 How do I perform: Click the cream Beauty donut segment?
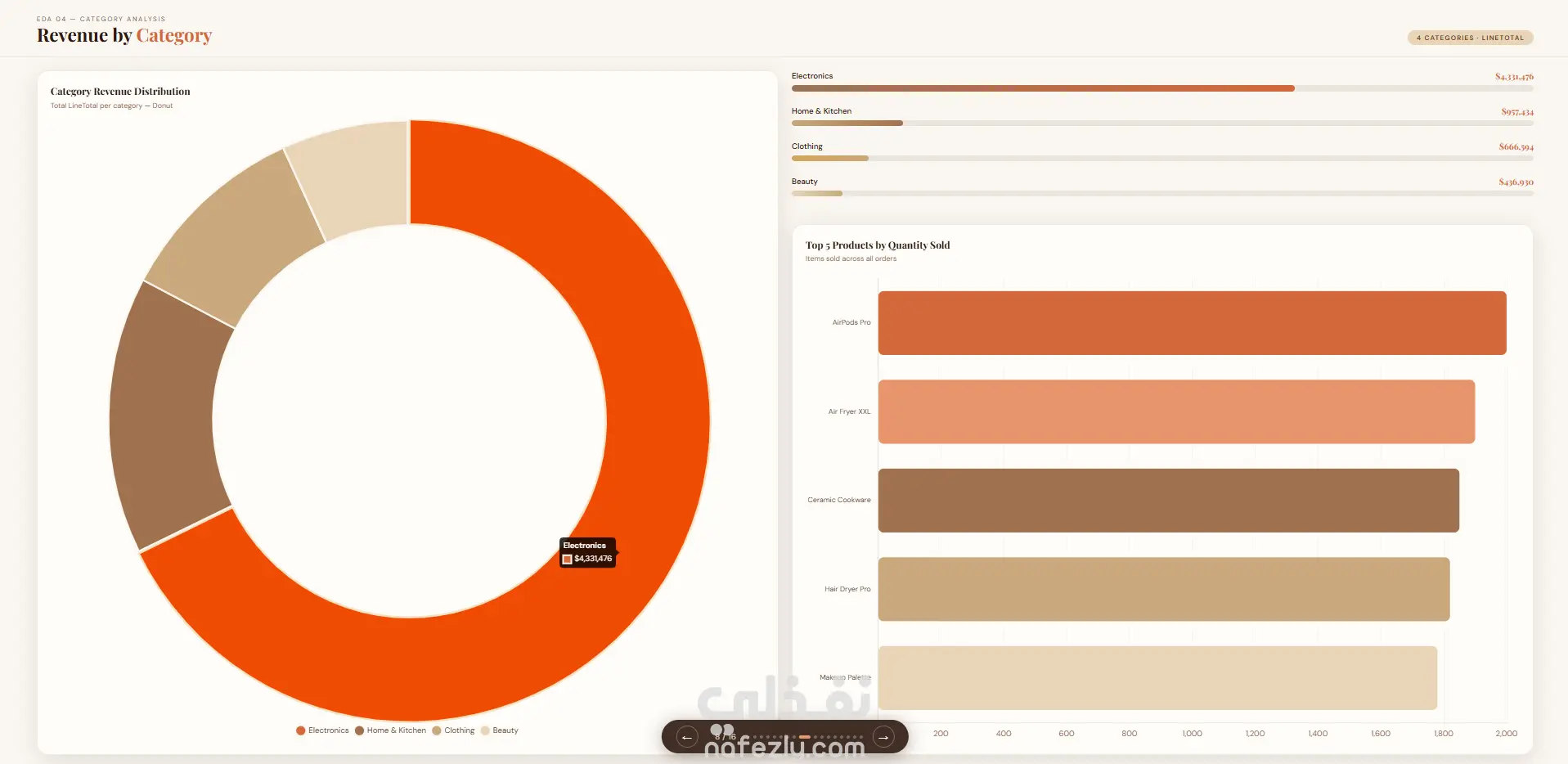pos(356,176)
